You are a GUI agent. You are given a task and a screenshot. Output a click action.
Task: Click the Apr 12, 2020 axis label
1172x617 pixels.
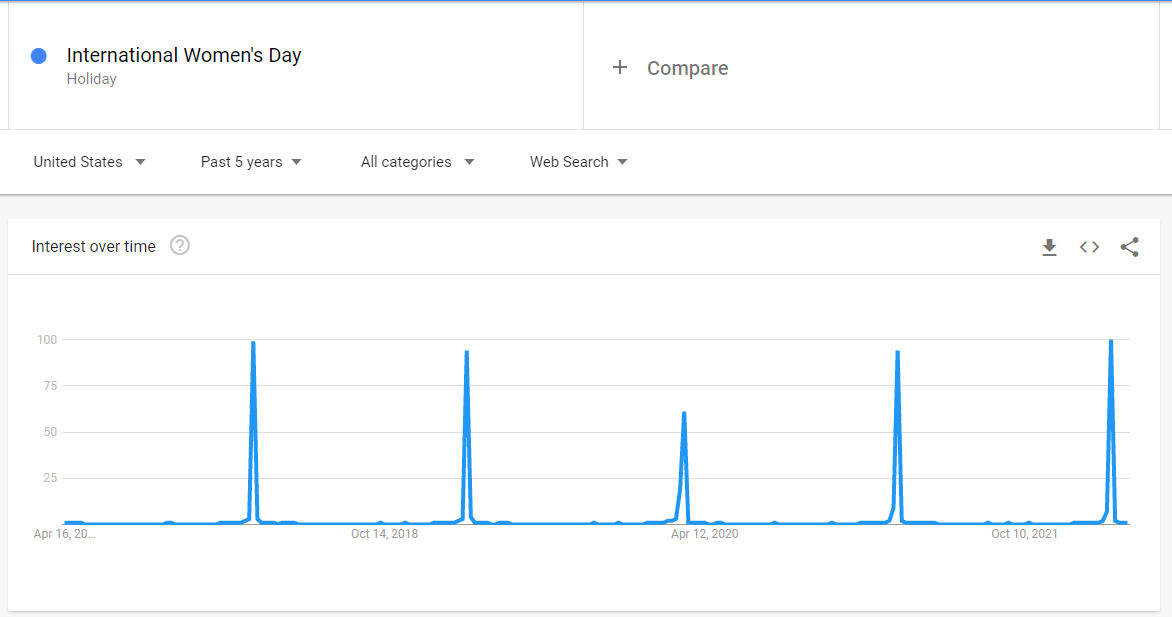[704, 534]
